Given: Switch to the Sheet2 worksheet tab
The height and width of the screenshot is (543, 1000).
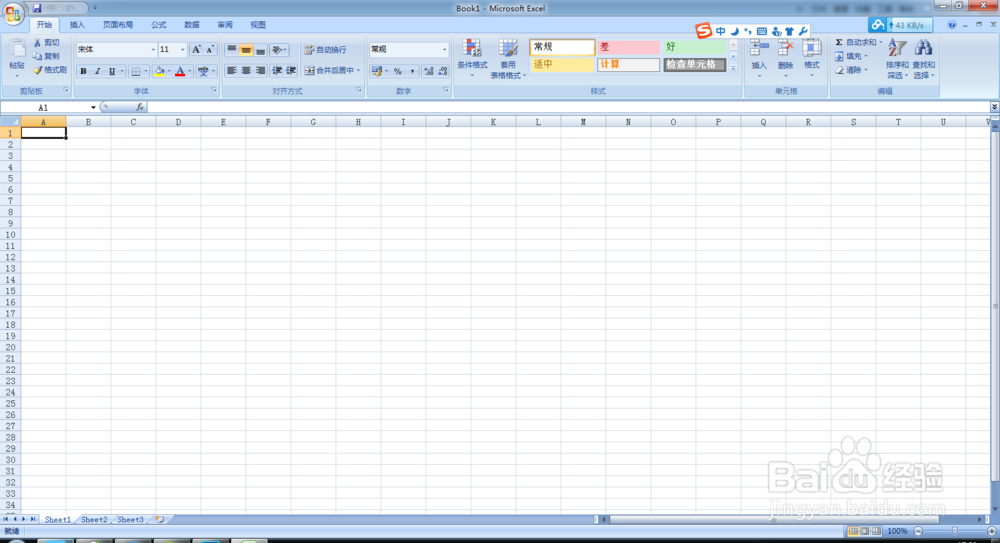Looking at the screenshot, I should (94, 519).
